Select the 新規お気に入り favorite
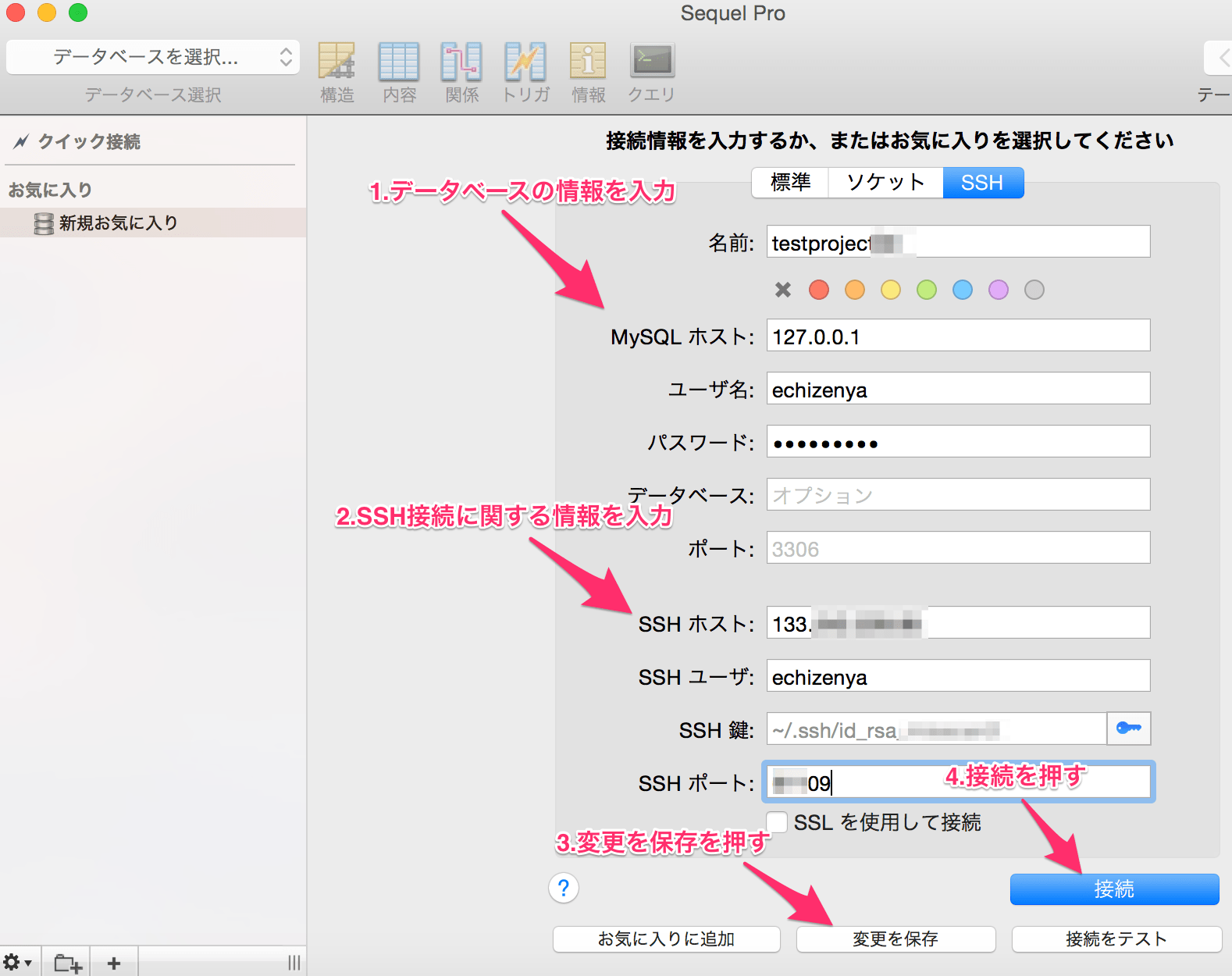The height and width of the screenshot is (976, 1232). pos(153,223)
